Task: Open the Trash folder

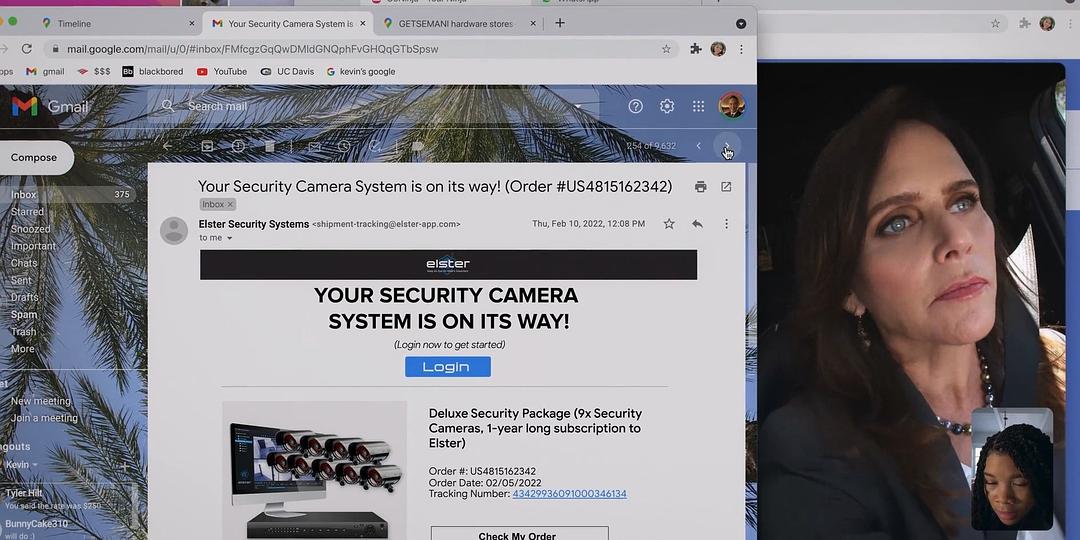Action: [23, 332]
